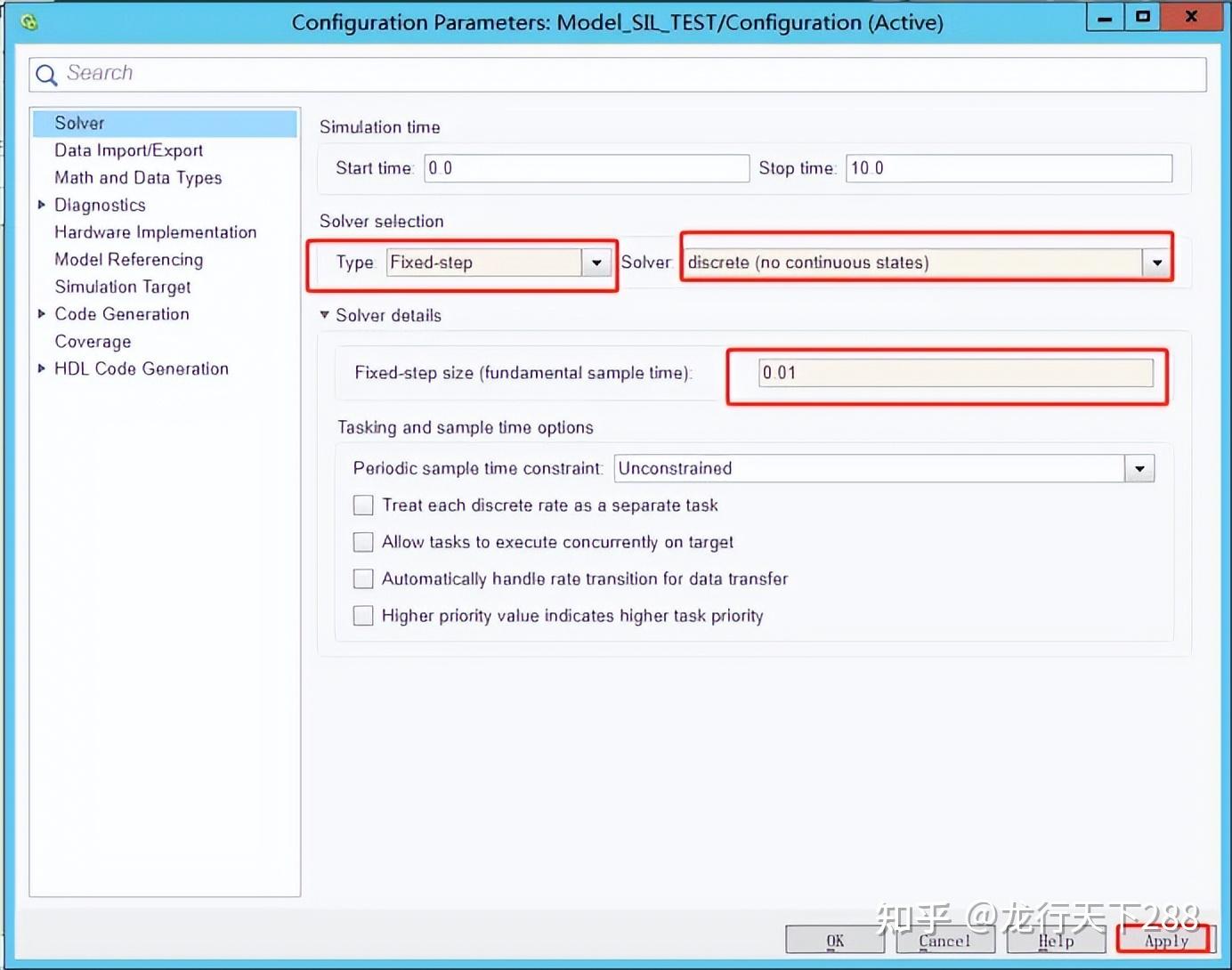
Task: Go to Math and Data Types pane
Action: click(x=138, y=178)
